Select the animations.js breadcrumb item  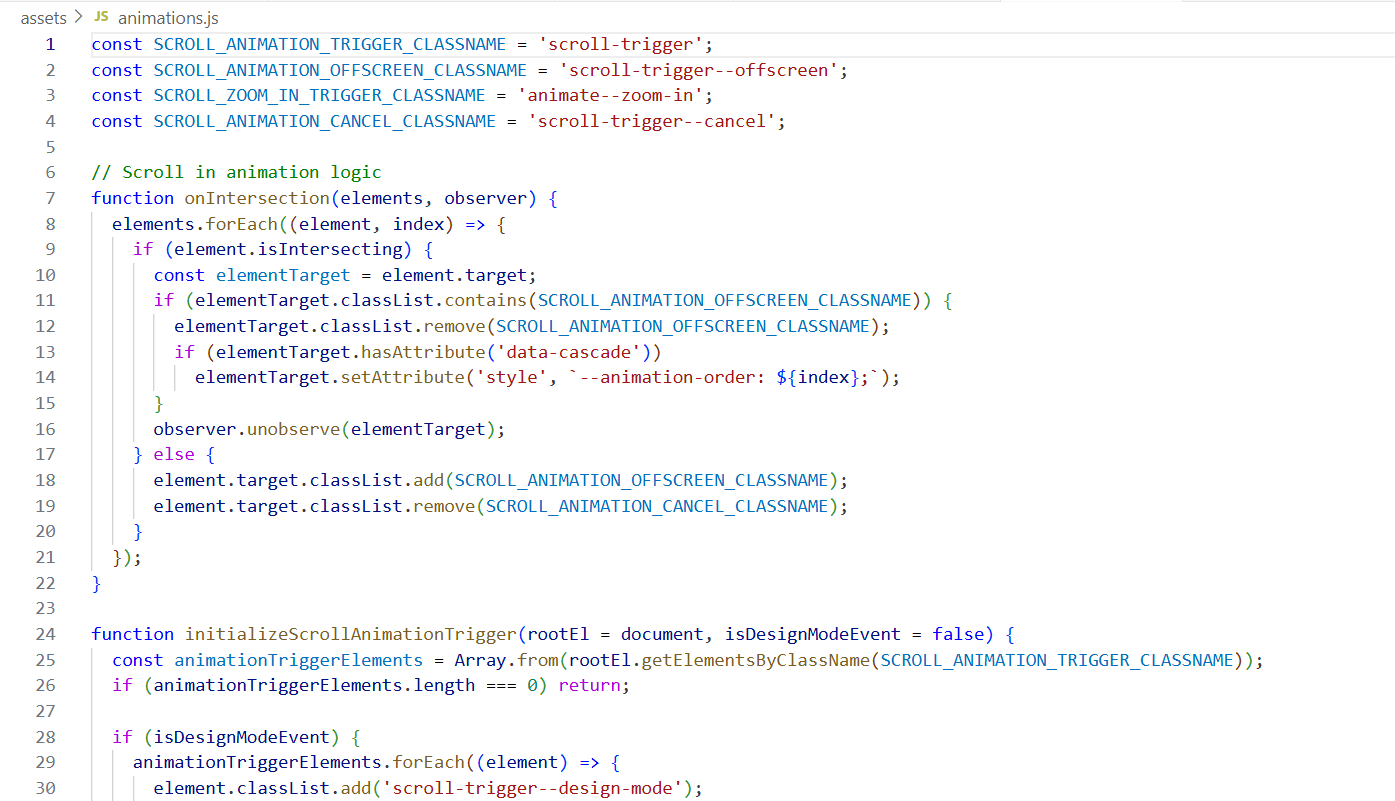tap(168, 18)
